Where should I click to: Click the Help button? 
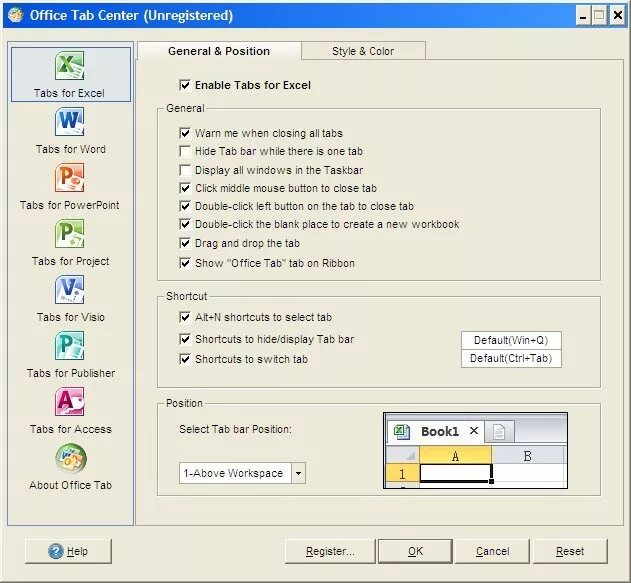(68, 551)
